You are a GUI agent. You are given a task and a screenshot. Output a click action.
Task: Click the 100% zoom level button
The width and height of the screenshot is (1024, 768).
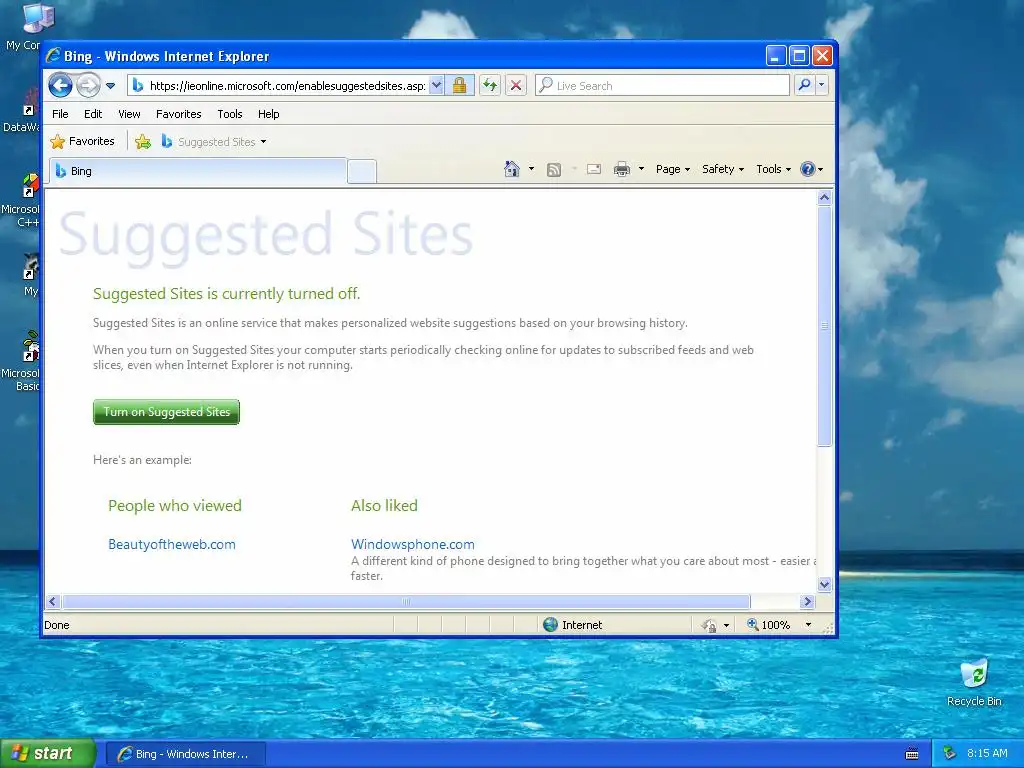pyautogui.click(x=768, y=625)
